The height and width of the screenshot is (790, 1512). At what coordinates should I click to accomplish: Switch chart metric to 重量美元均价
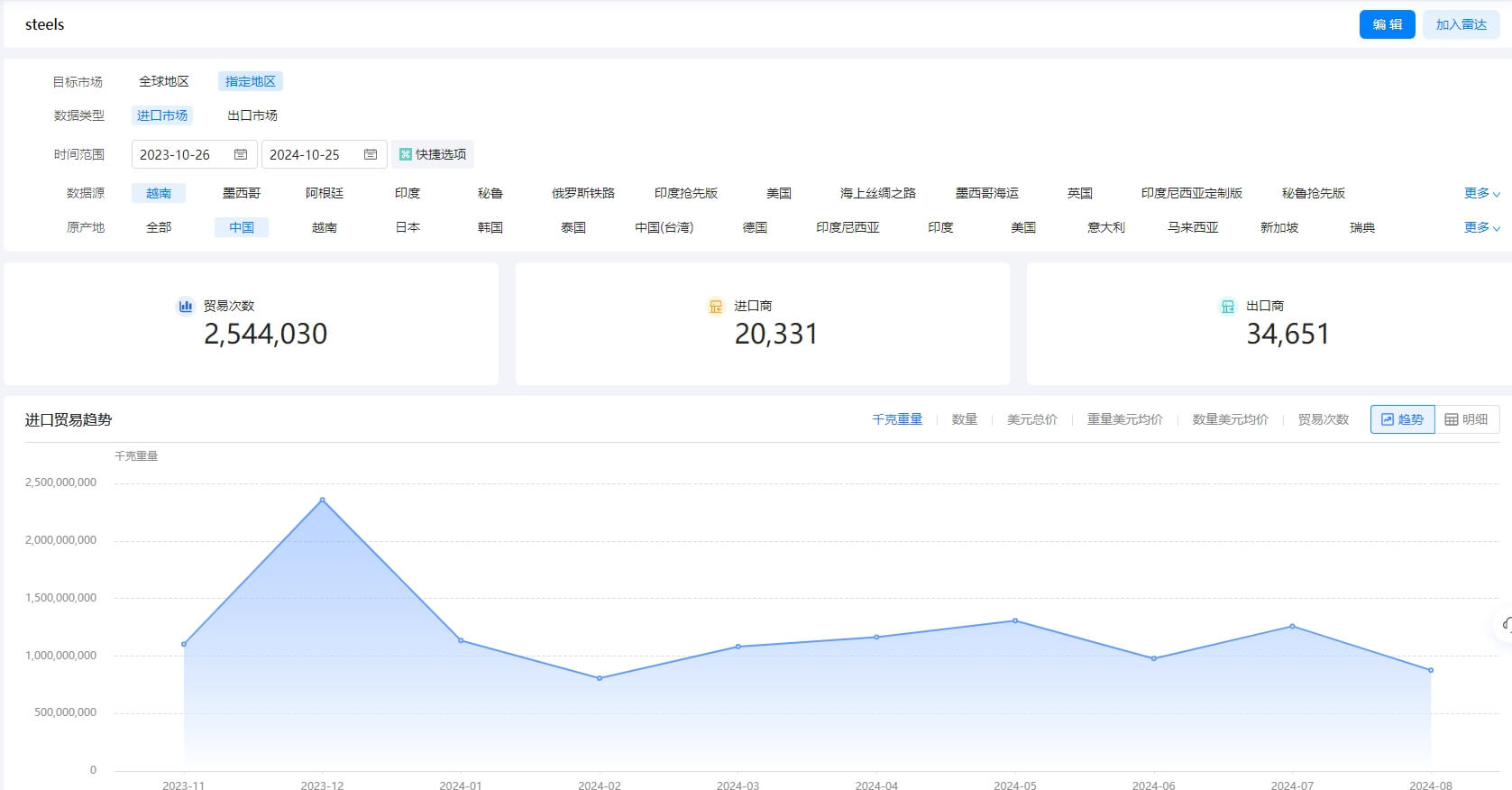1125,419
